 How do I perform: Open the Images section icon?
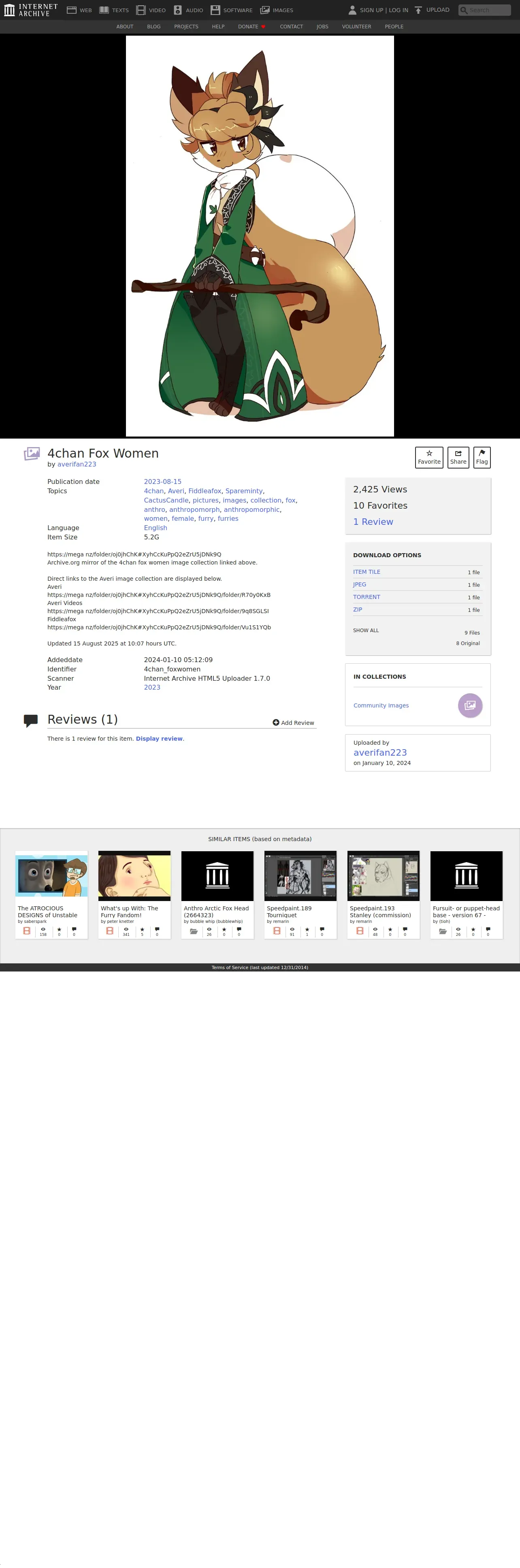point(265,11)
